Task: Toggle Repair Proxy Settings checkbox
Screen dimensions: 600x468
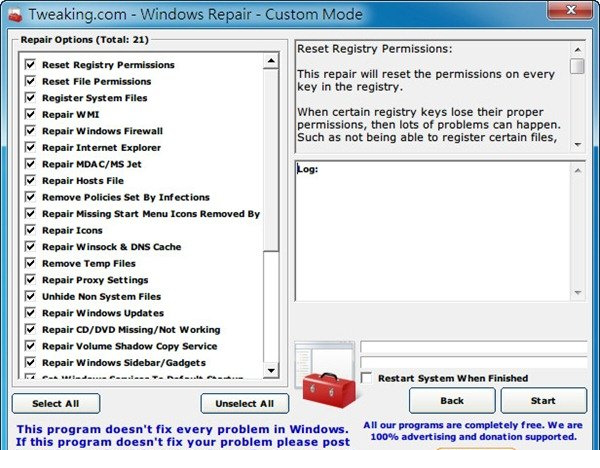Action: coord(30,279)
